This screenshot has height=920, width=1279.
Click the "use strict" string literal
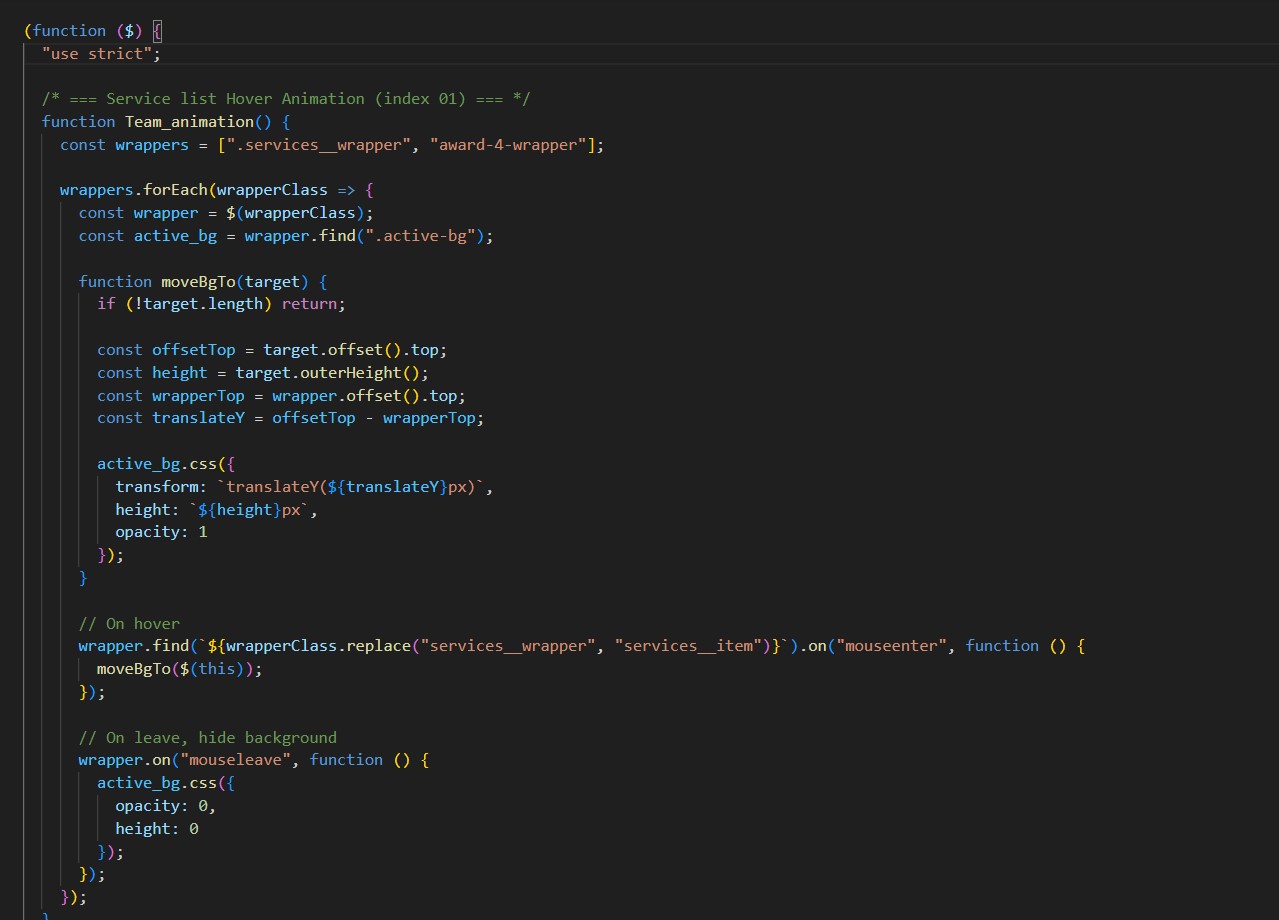point(100,54)
